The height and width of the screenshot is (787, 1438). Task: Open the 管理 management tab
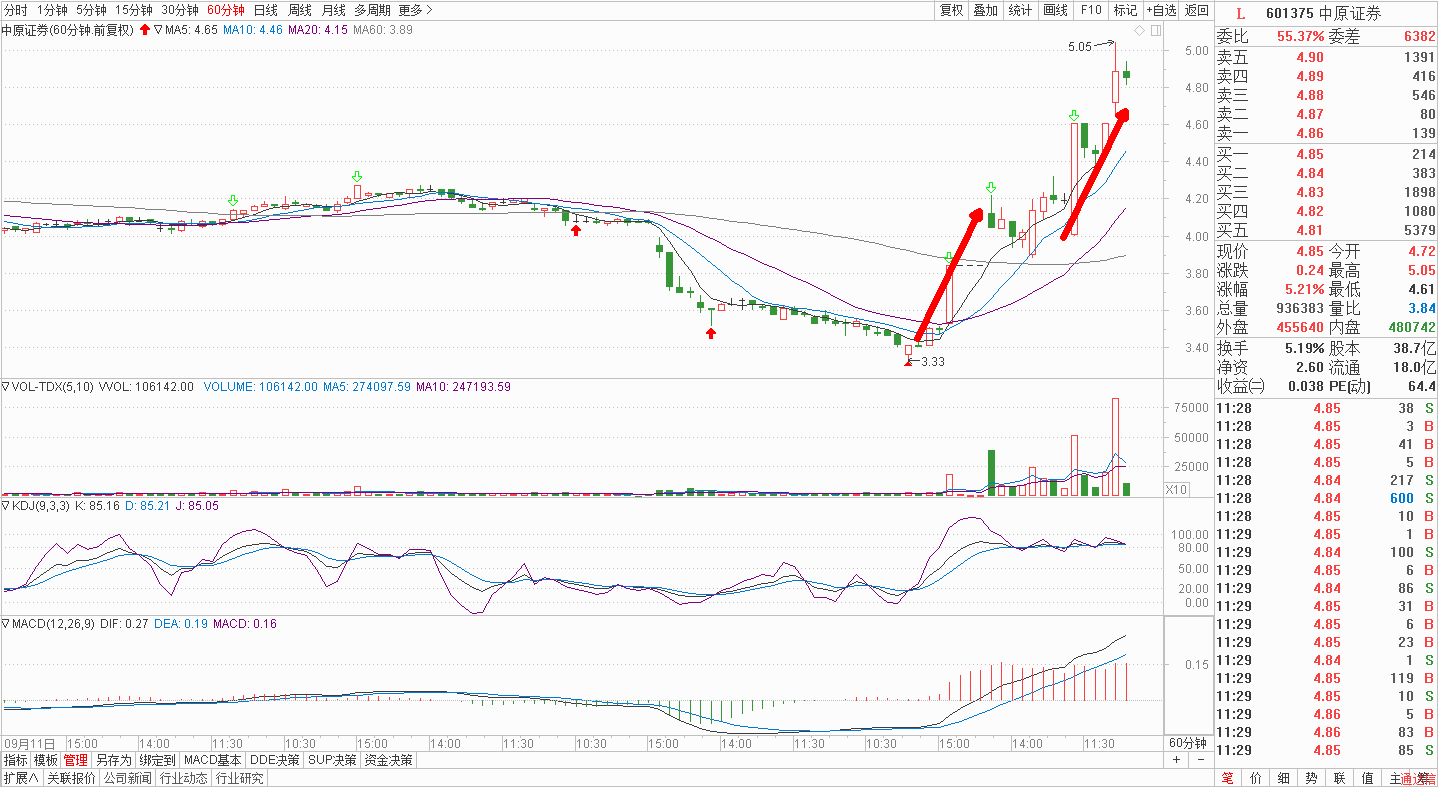click(x=75, y=760)
